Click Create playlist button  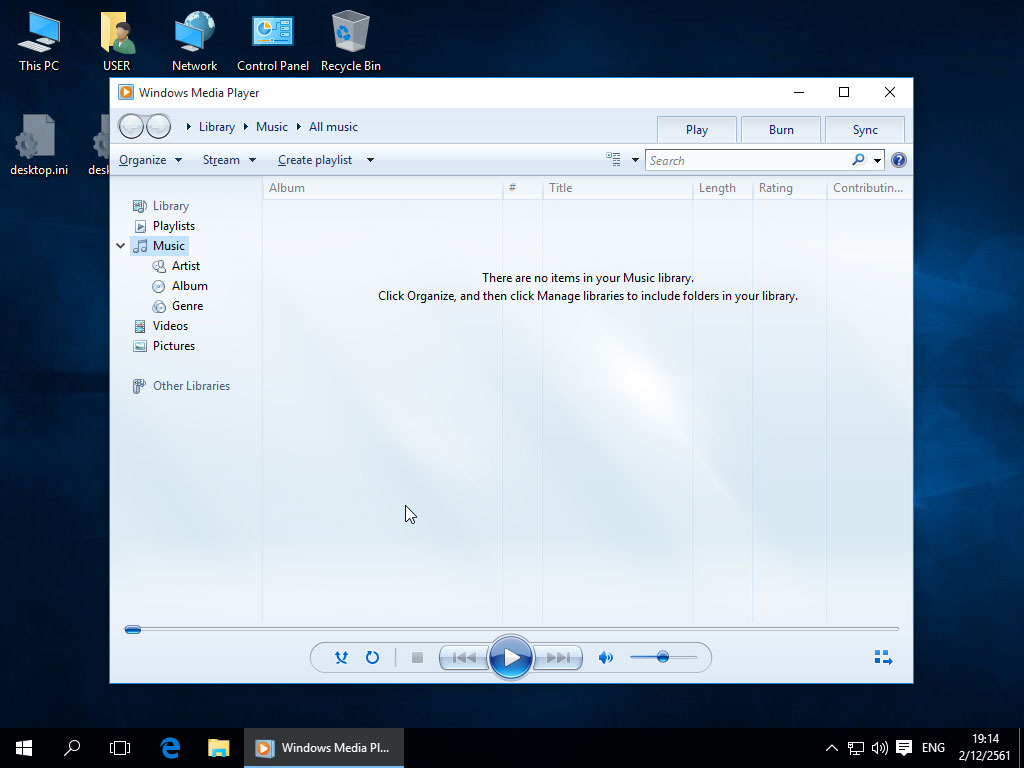(315, 160)
